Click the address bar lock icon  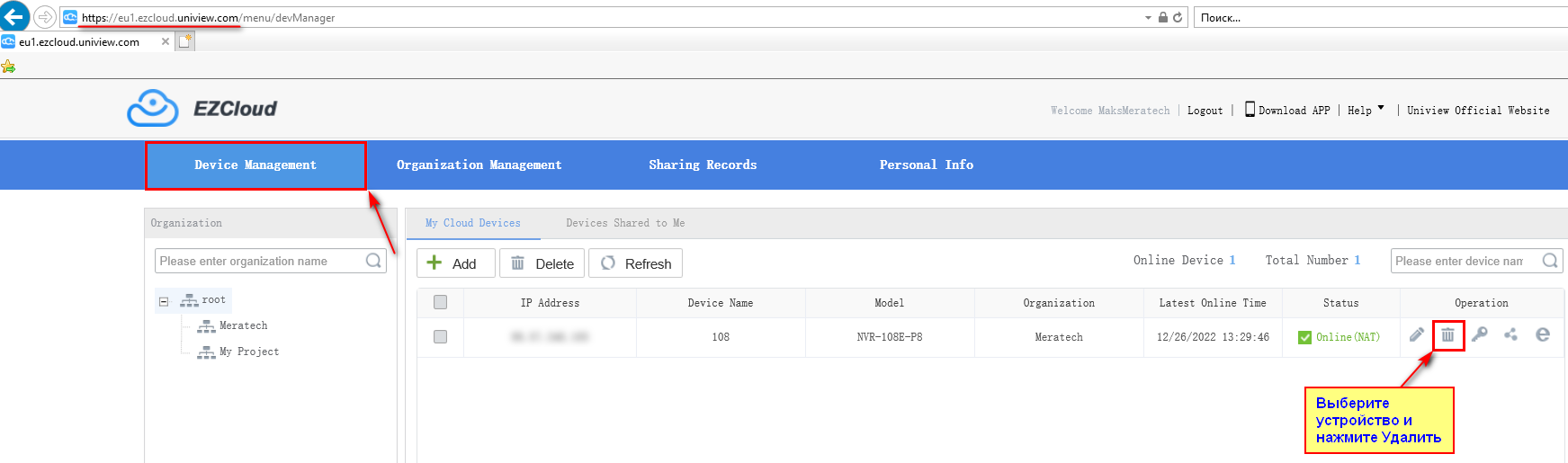[x=1162, y=17]
